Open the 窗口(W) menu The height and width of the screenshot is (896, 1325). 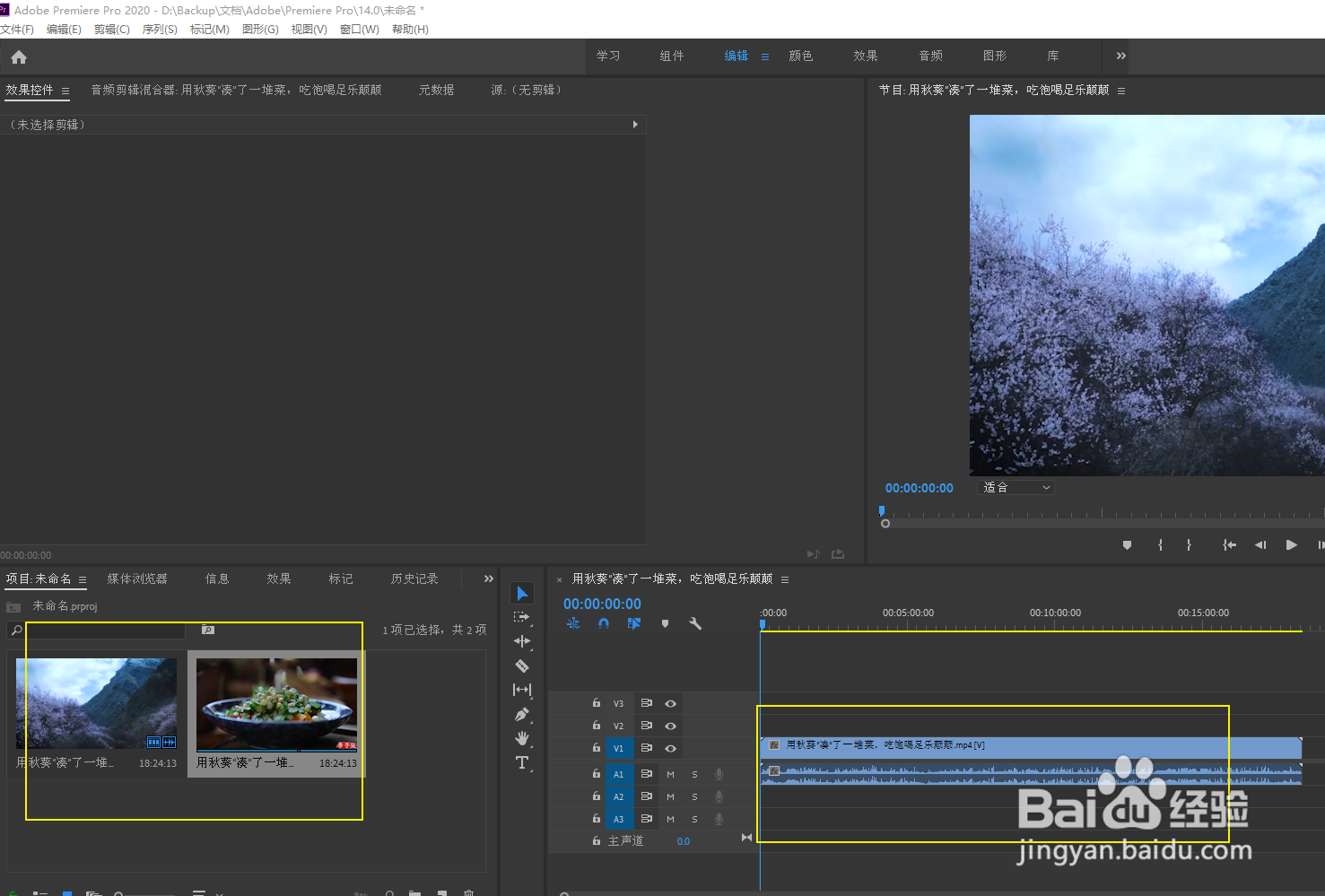click(x=360, y=30)
